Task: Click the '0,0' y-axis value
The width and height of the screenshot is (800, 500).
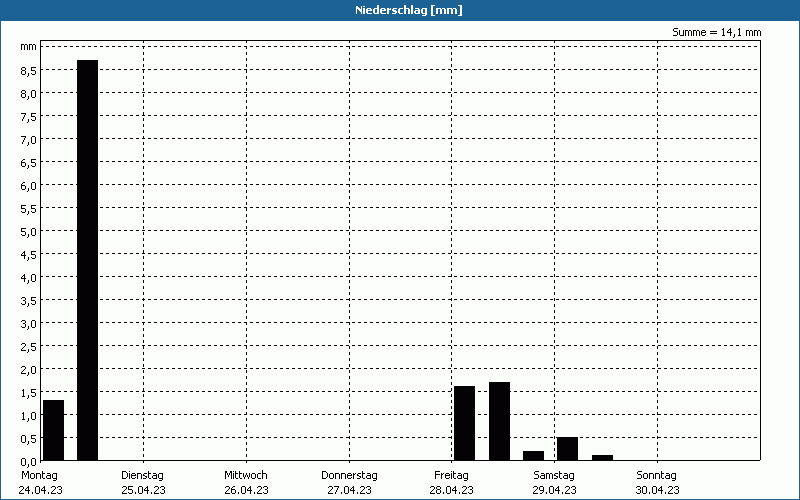Action: (29, 461)
